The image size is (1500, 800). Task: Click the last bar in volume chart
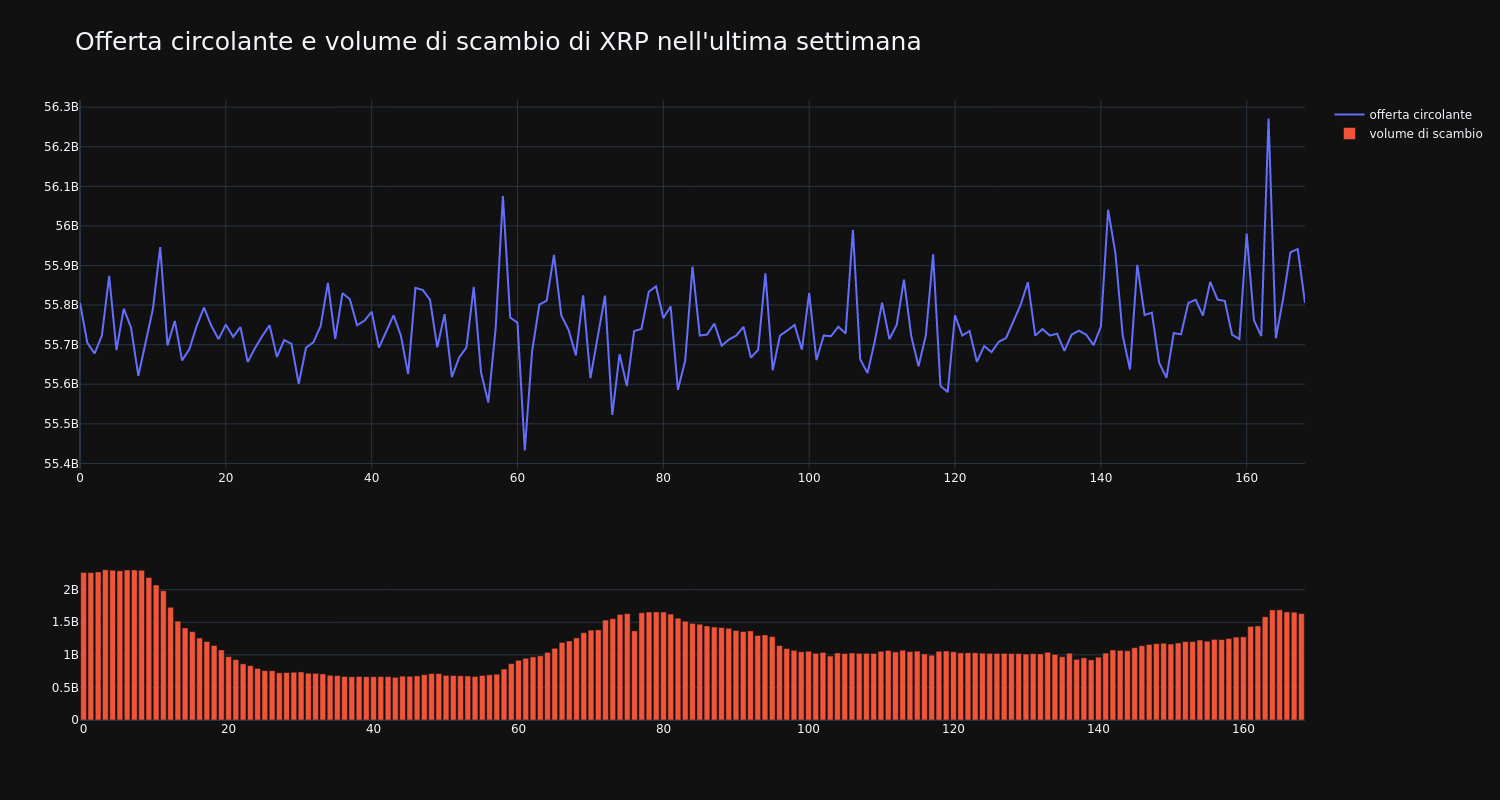(x=1301, y=667)
